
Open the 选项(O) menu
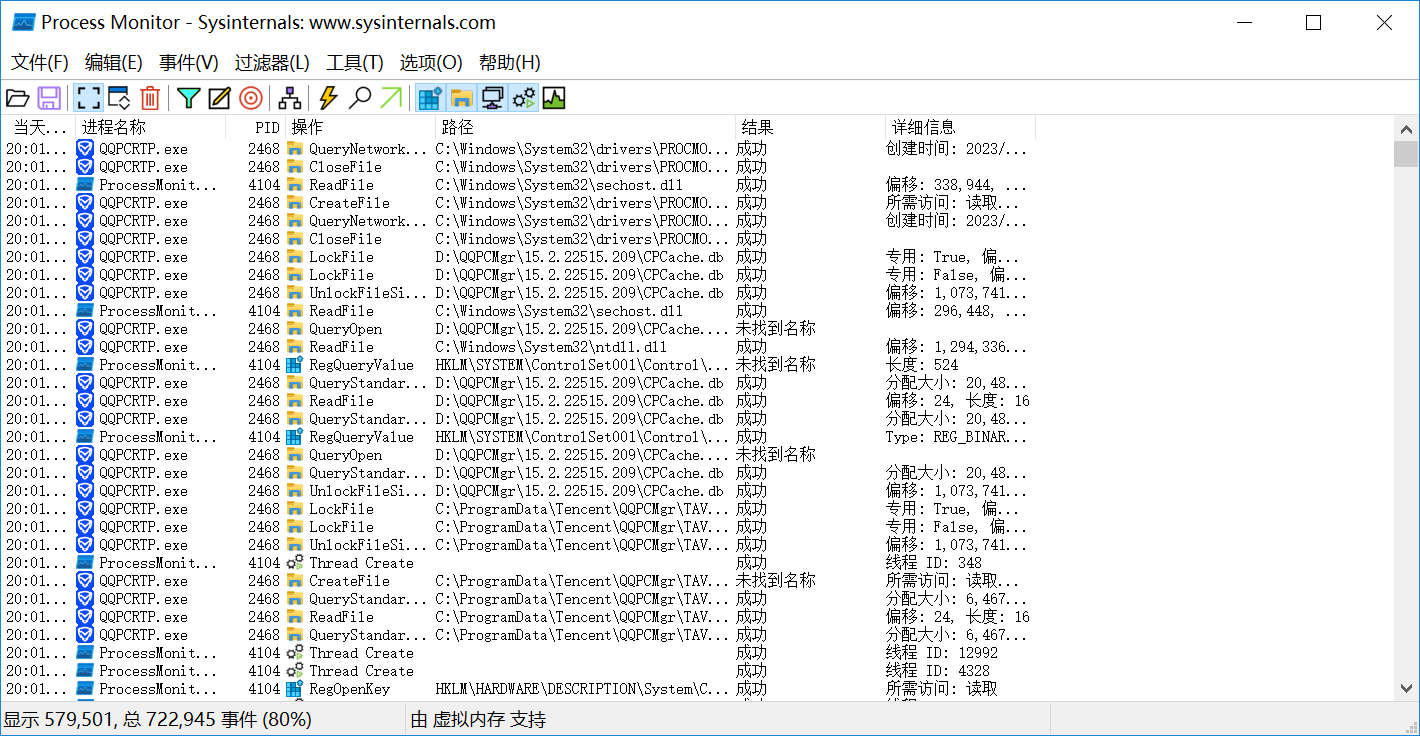431,62
